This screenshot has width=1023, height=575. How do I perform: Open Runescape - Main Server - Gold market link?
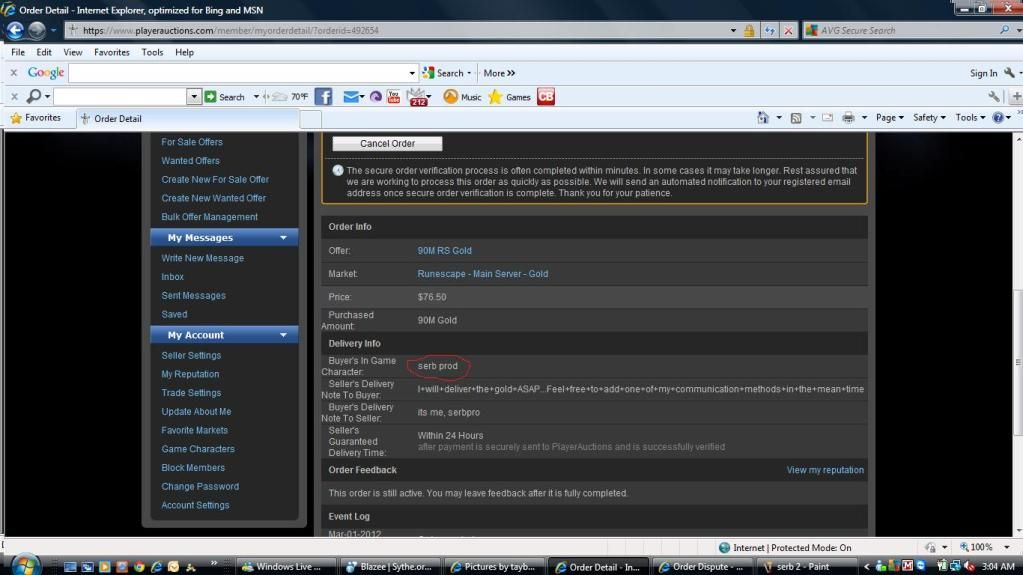(x=483, y=274)
